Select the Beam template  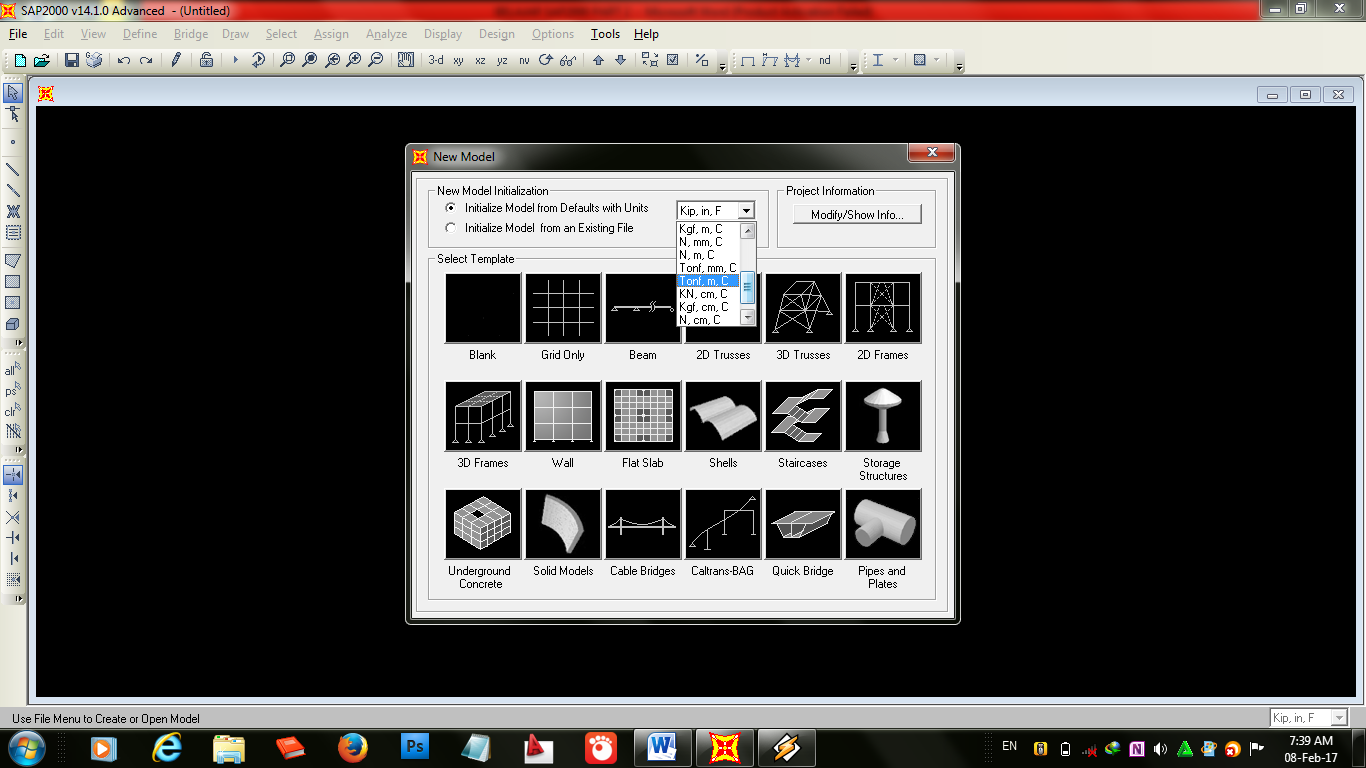643,308
